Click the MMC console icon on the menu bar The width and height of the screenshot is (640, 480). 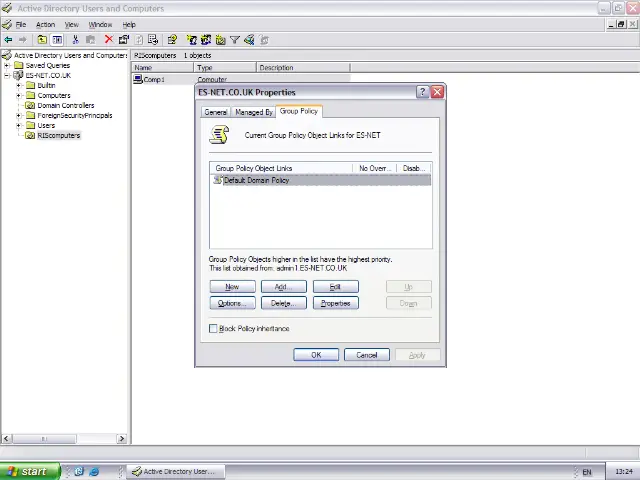point(7,24)
